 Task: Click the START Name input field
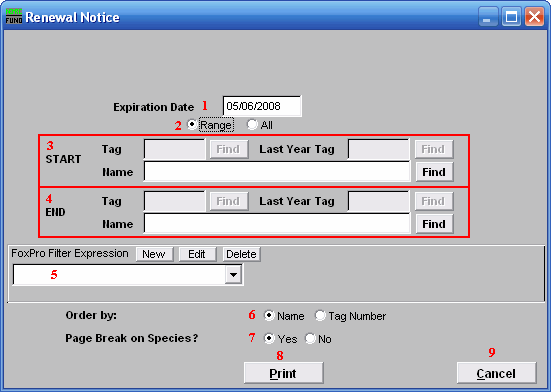pos(277,172)
